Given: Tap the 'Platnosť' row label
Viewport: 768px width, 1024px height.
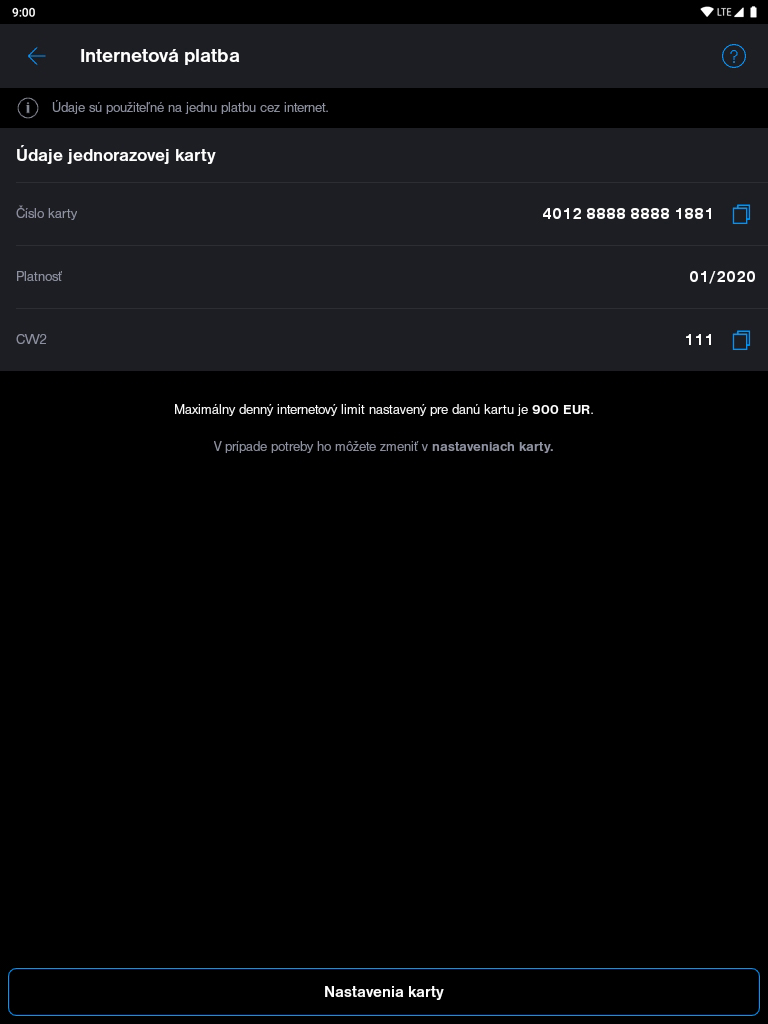Looking at the screenshot, I should 39,277.
